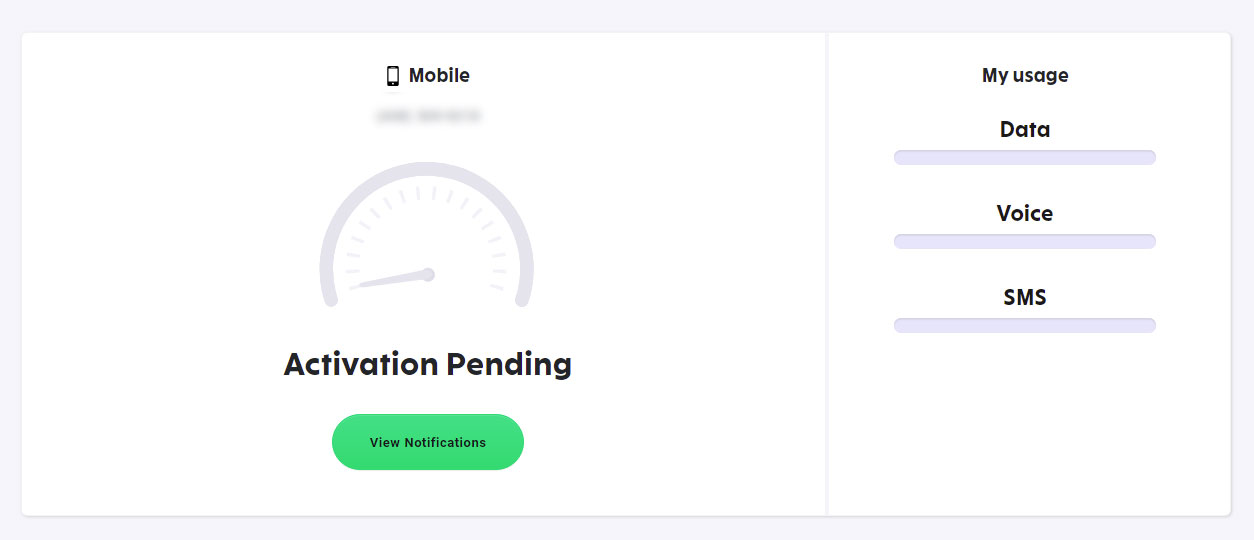Click the SMS label
Viewport: 1254px width, 540px height.
point(1025,297)
